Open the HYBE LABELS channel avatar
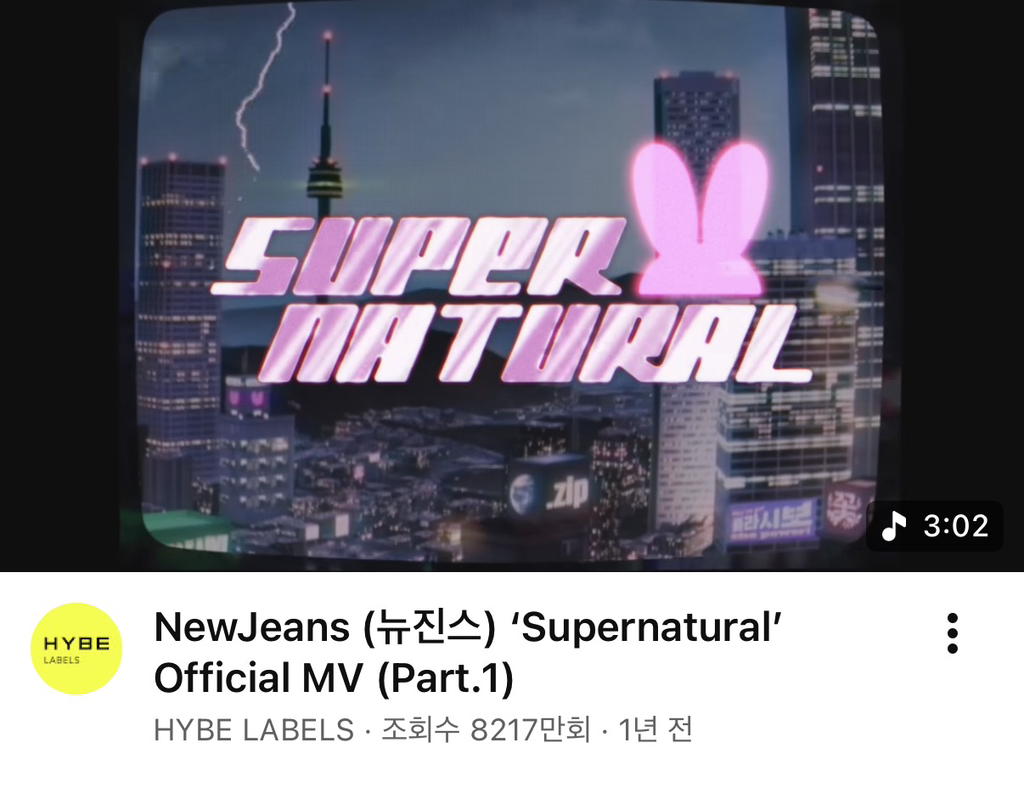The image size is (1024, 788). [x=76, y=648]
